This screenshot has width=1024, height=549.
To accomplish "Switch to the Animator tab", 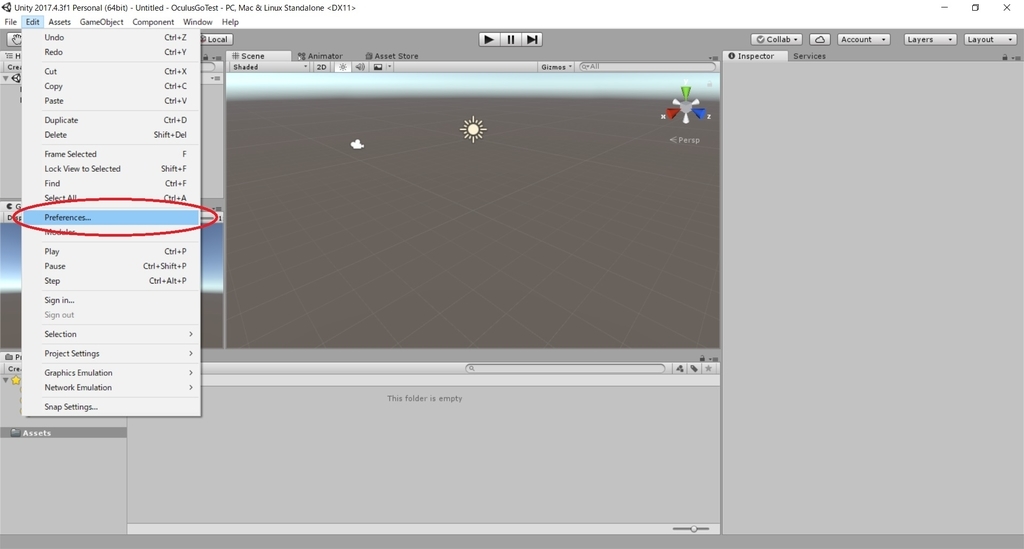I will click(x=320, y=56).
